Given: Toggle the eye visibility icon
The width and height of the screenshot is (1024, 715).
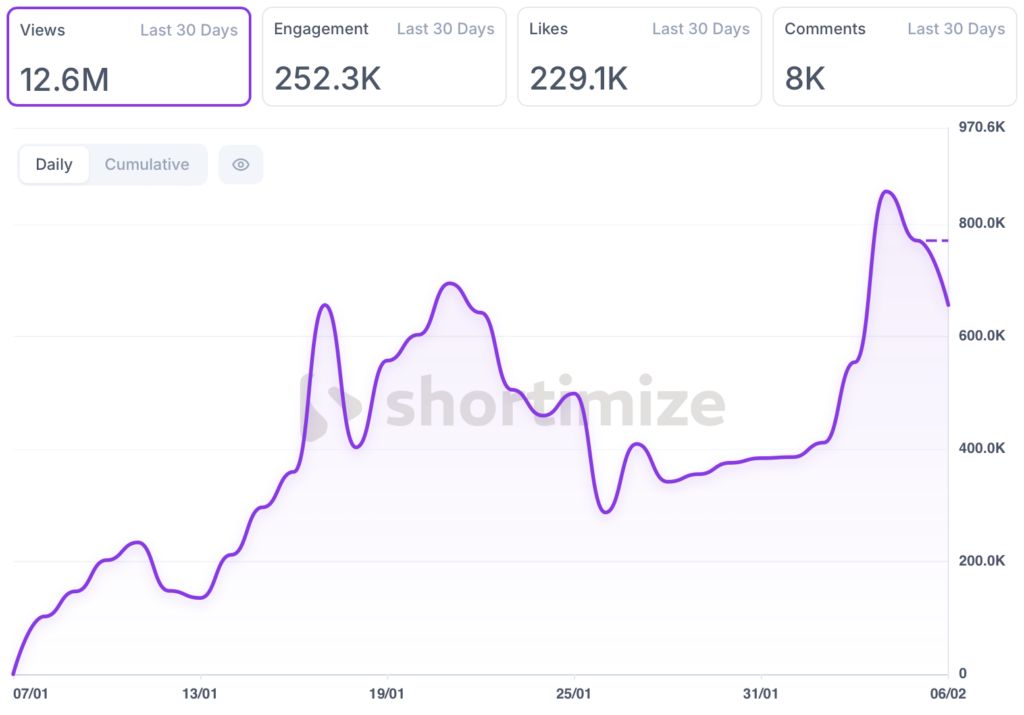Looking at the screenshot, I should click(241, 165).
